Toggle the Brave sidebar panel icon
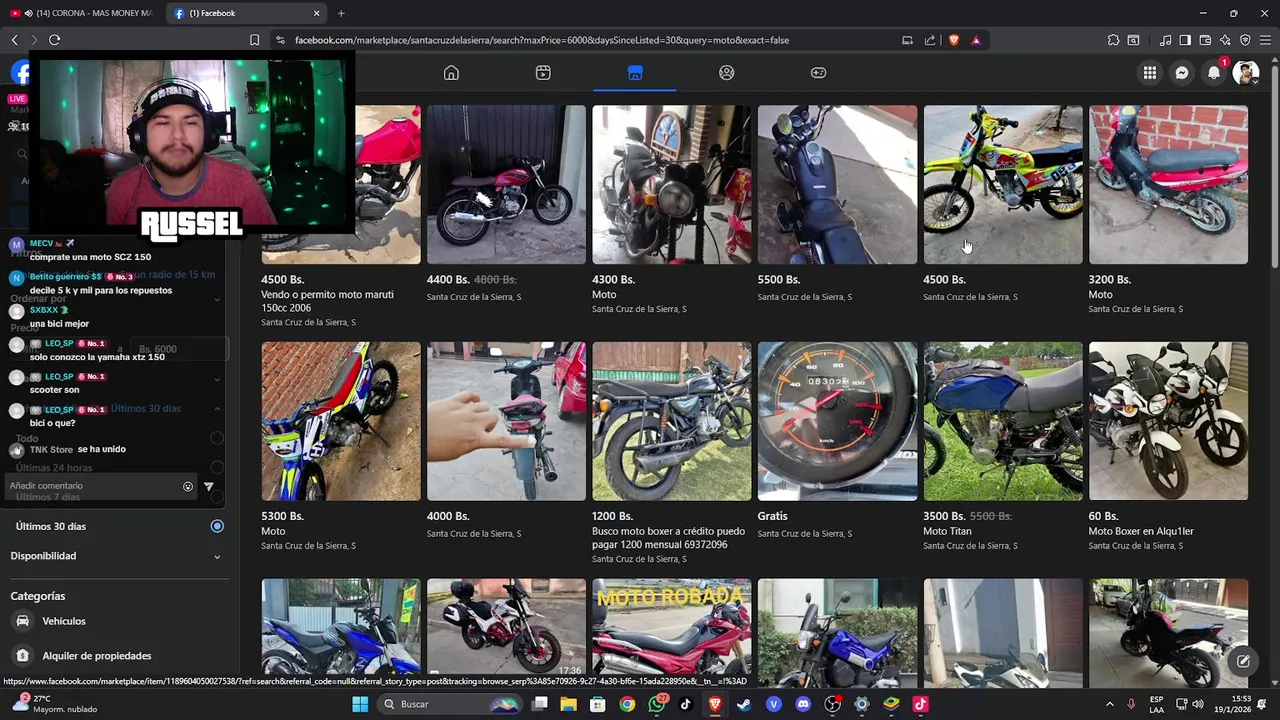The width and height of the screenshot is (1280, 720). click(1185, 40)
